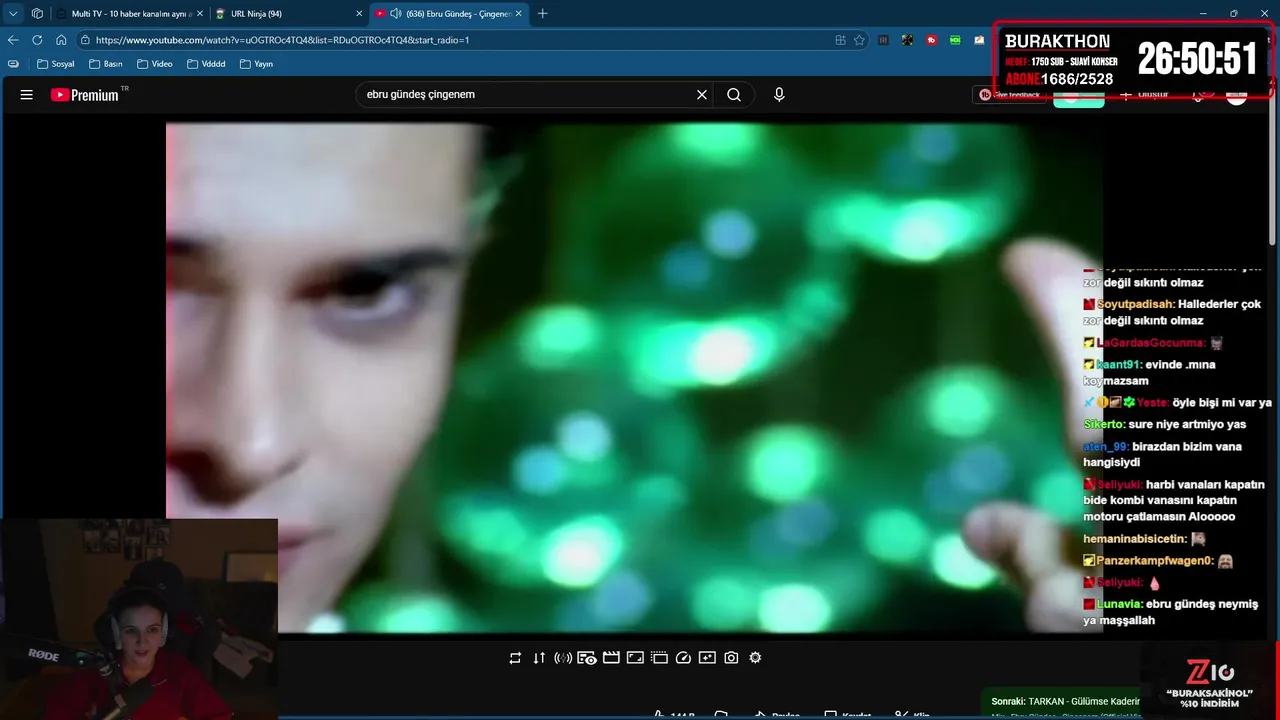Viewport: 1280px width, 720px height.
Task: Click chat username Panzerkampfwagen0
Action: coord(1154,560)
